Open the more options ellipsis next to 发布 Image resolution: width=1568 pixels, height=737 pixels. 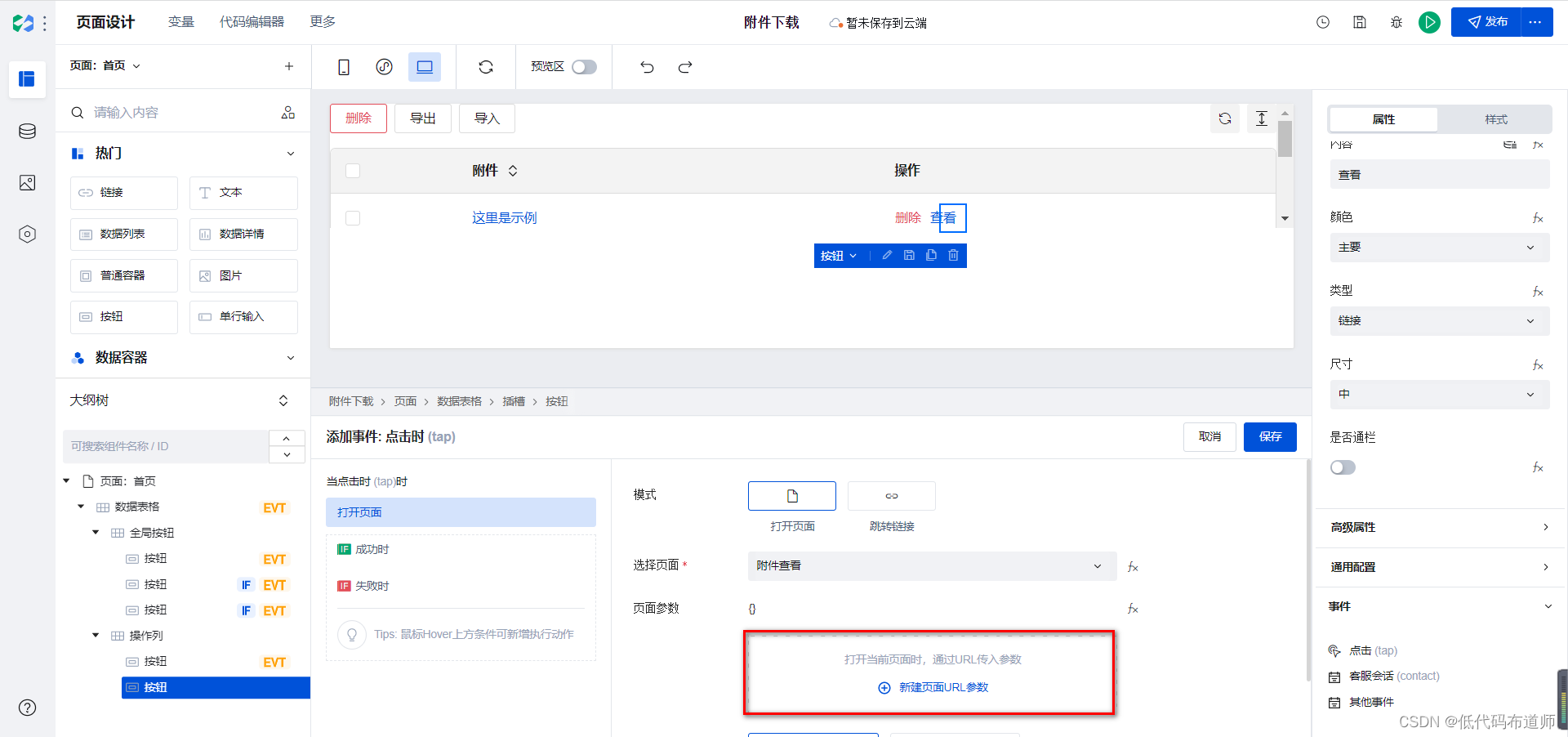tap(1536, 22)
